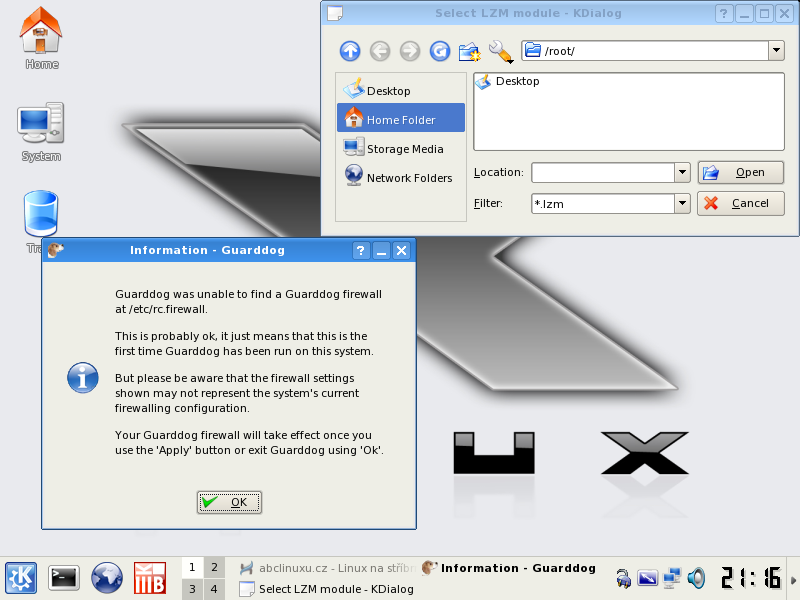Click the panel hide arrow at the edge
The image size is (800, 600).
point(793,580)
